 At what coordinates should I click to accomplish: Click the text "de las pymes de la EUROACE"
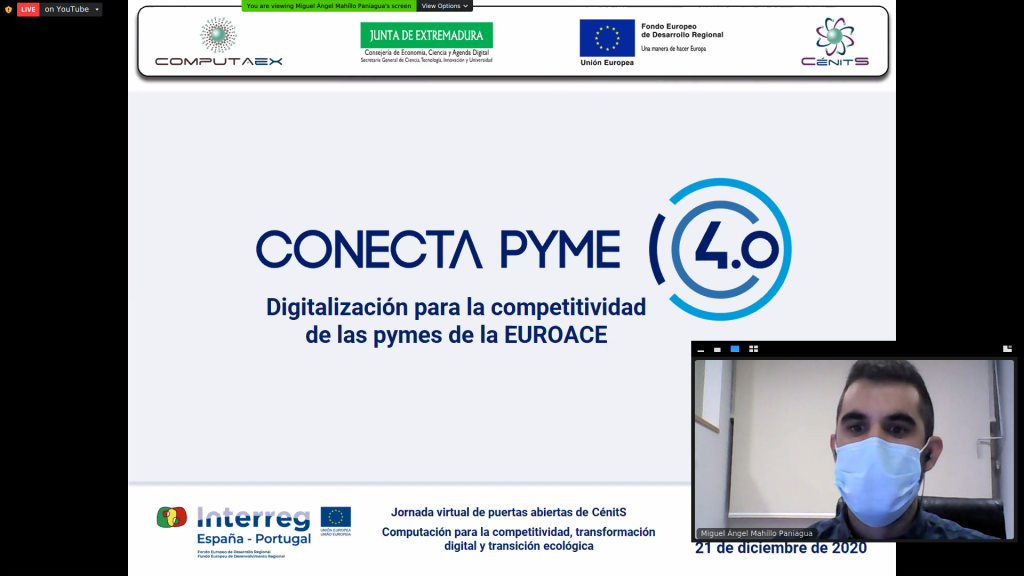coord(456,335)
